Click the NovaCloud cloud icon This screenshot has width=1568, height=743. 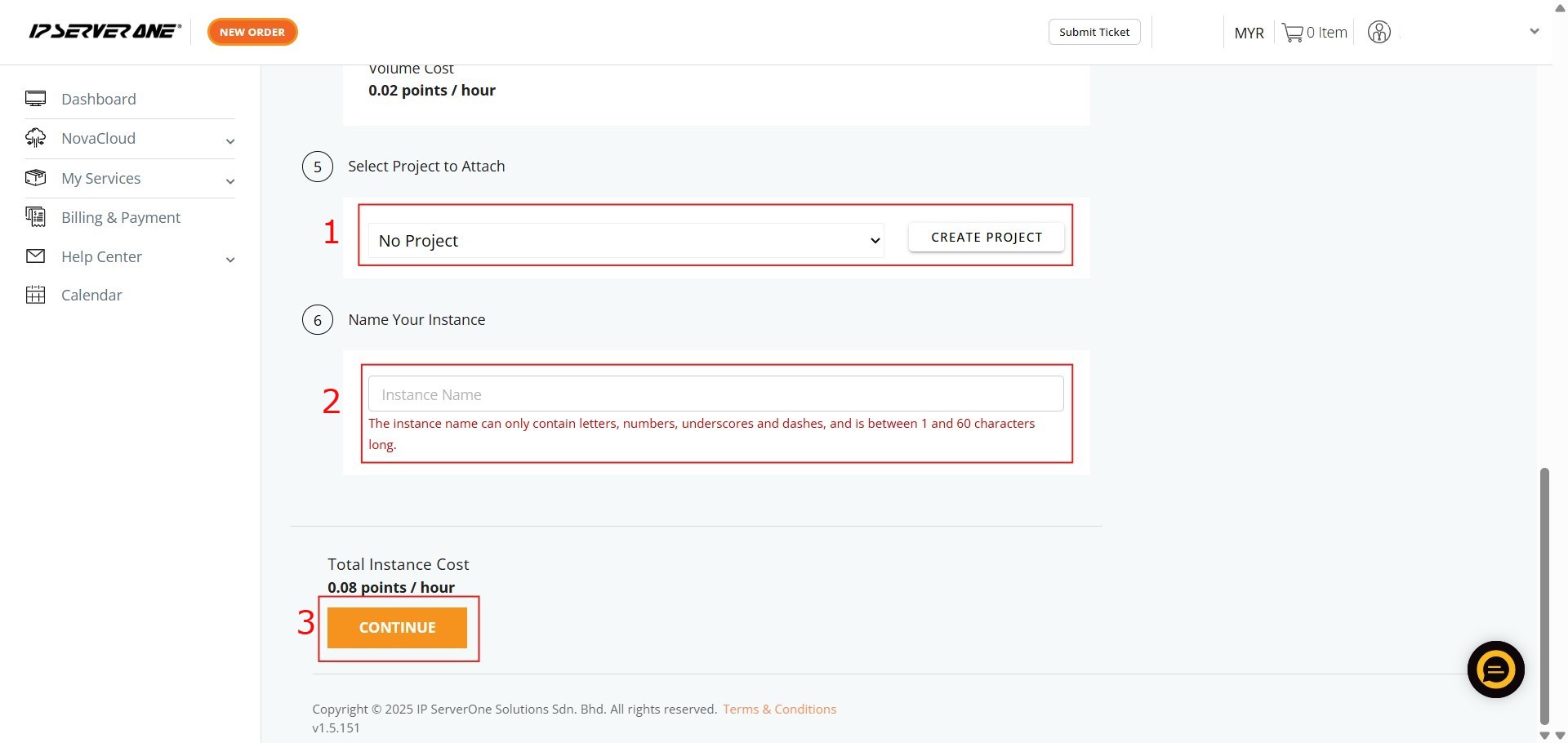tap(35, 138)
